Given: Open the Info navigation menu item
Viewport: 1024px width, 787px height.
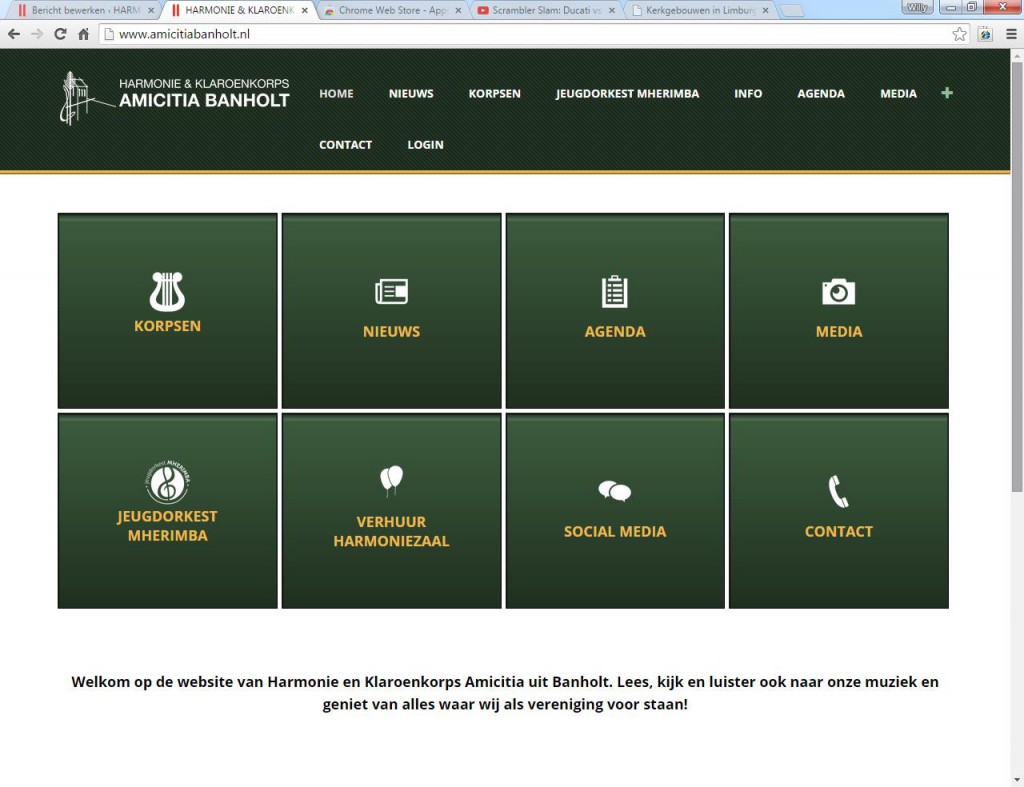Looking at the screenshot, I should (747, 94).
